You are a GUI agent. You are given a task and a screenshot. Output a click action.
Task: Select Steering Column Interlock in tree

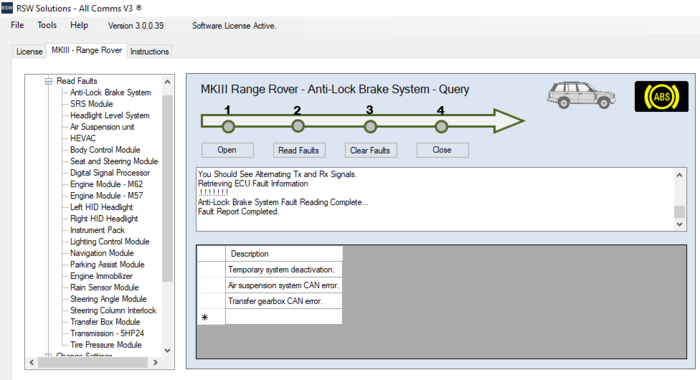point(113,310)
